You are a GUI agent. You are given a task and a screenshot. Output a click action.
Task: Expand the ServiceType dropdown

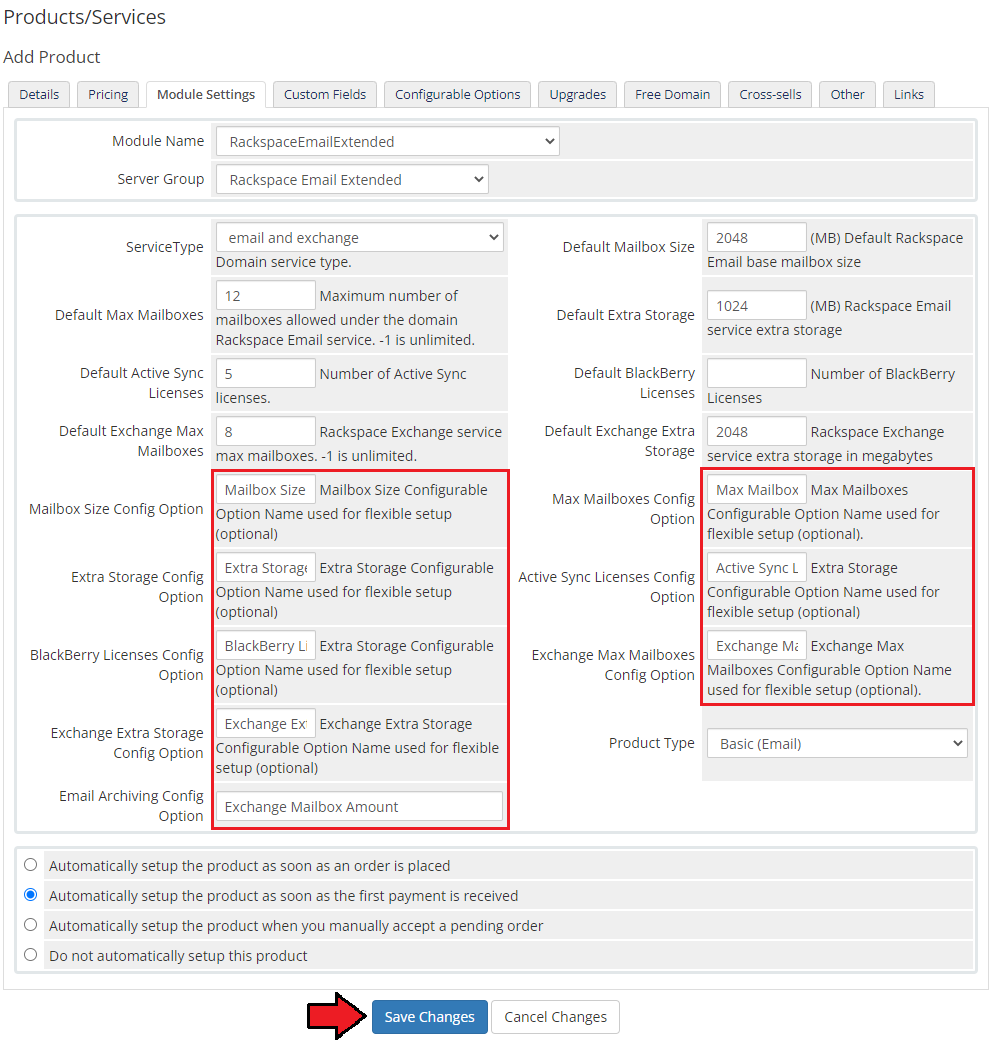click(360, 238)
